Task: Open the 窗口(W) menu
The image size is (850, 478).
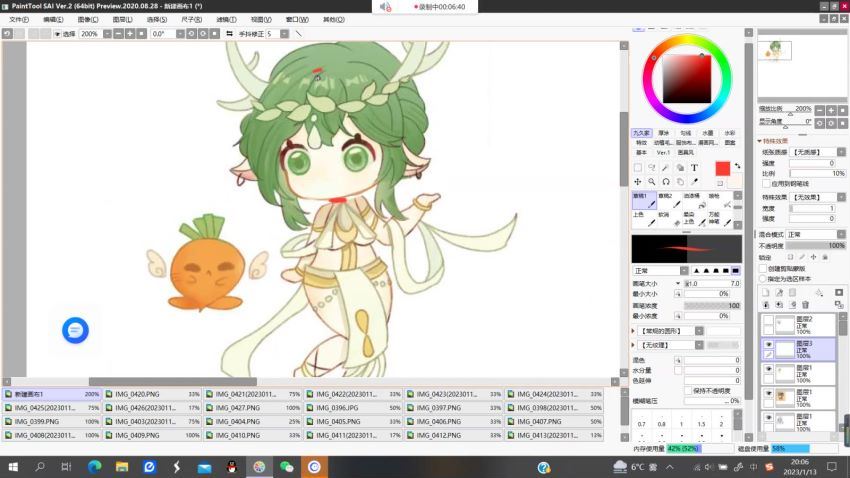Action: pos(297,20)
